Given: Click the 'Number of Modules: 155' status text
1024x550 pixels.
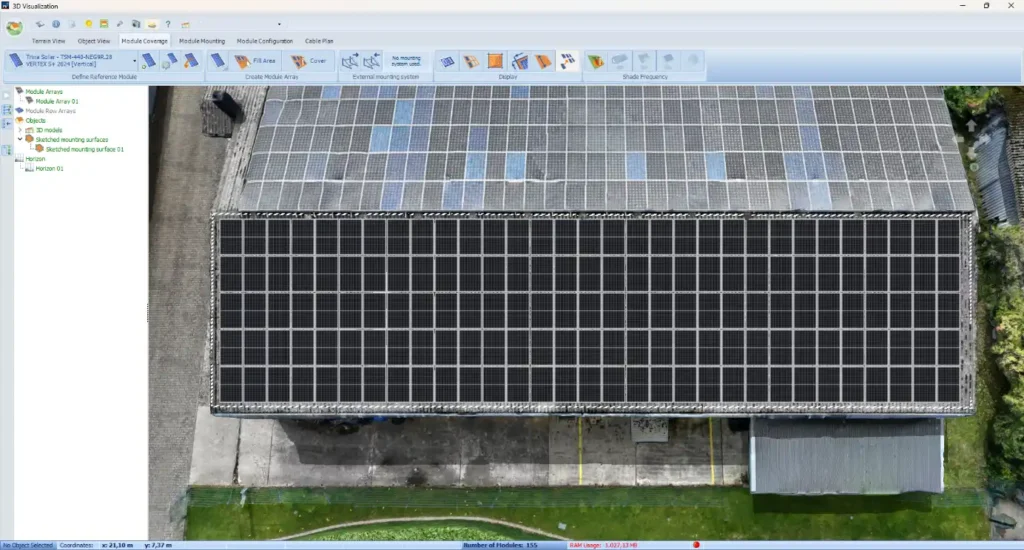Looking at the screenshot, I should point(500,545).
